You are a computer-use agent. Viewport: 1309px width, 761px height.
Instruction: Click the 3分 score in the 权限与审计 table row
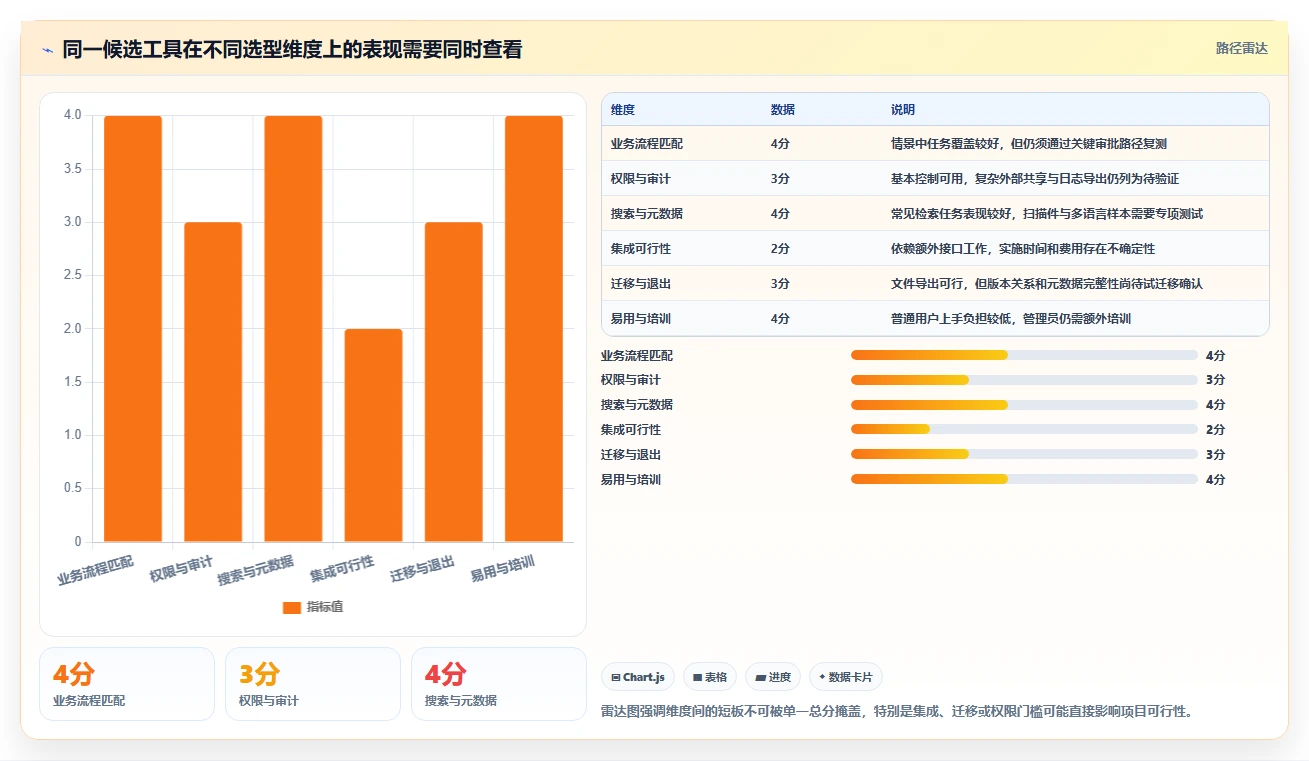780,179
